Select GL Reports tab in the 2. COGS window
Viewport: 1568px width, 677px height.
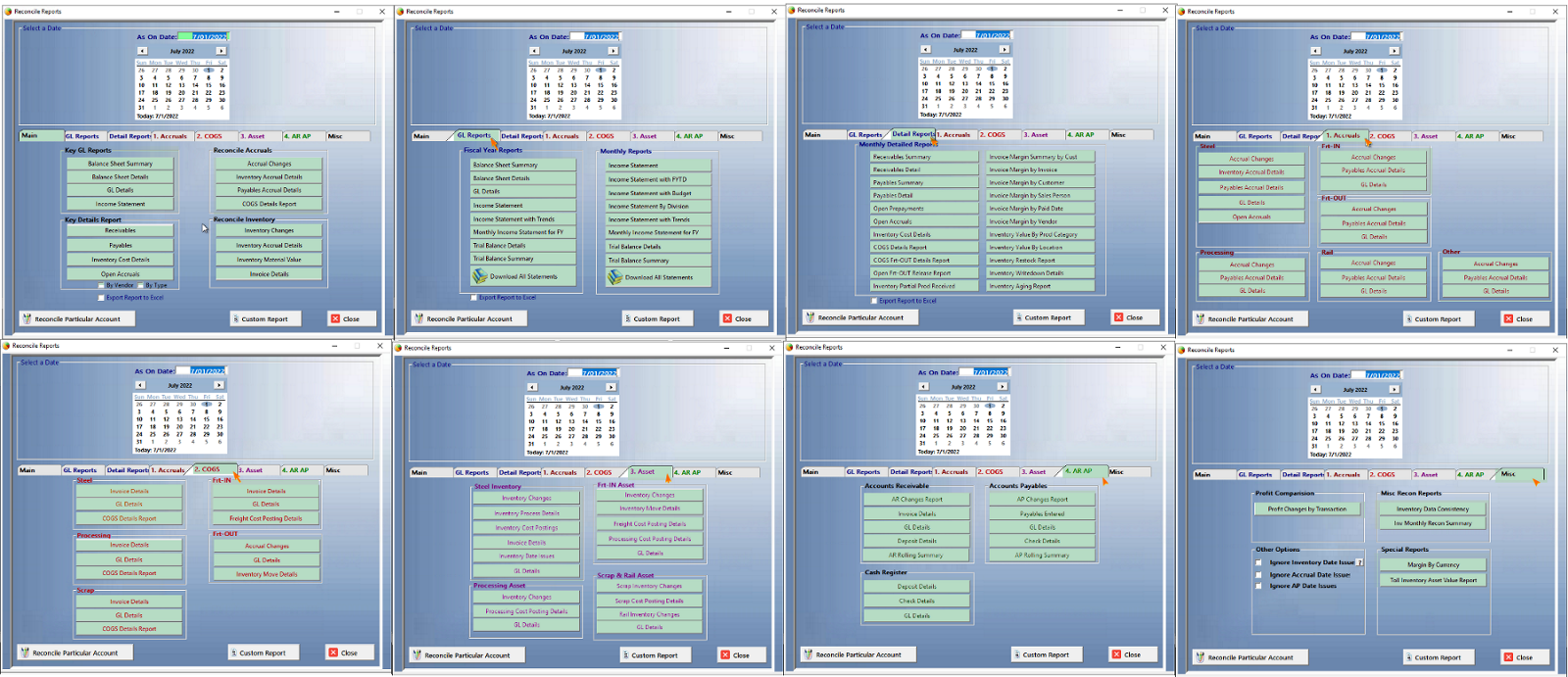pyautogui.click(x=81, y=470)
